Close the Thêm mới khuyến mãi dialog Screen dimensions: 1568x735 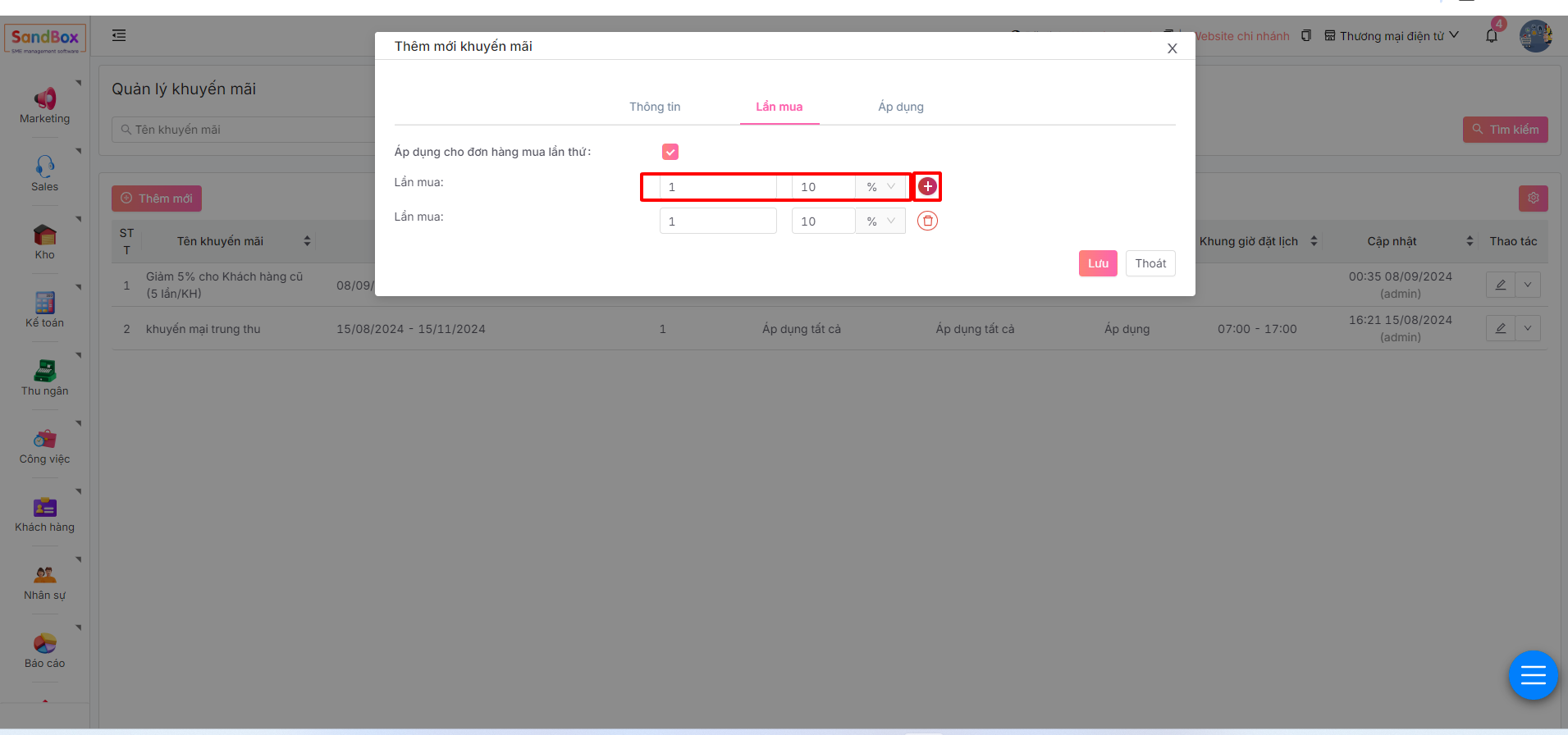(x=1172, y=48)
